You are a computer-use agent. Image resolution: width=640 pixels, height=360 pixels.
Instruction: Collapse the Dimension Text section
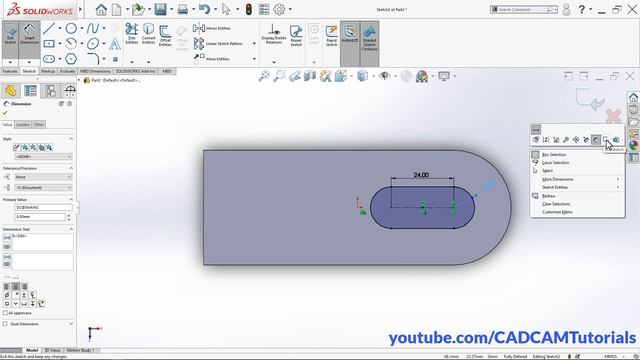click(71, 229)
